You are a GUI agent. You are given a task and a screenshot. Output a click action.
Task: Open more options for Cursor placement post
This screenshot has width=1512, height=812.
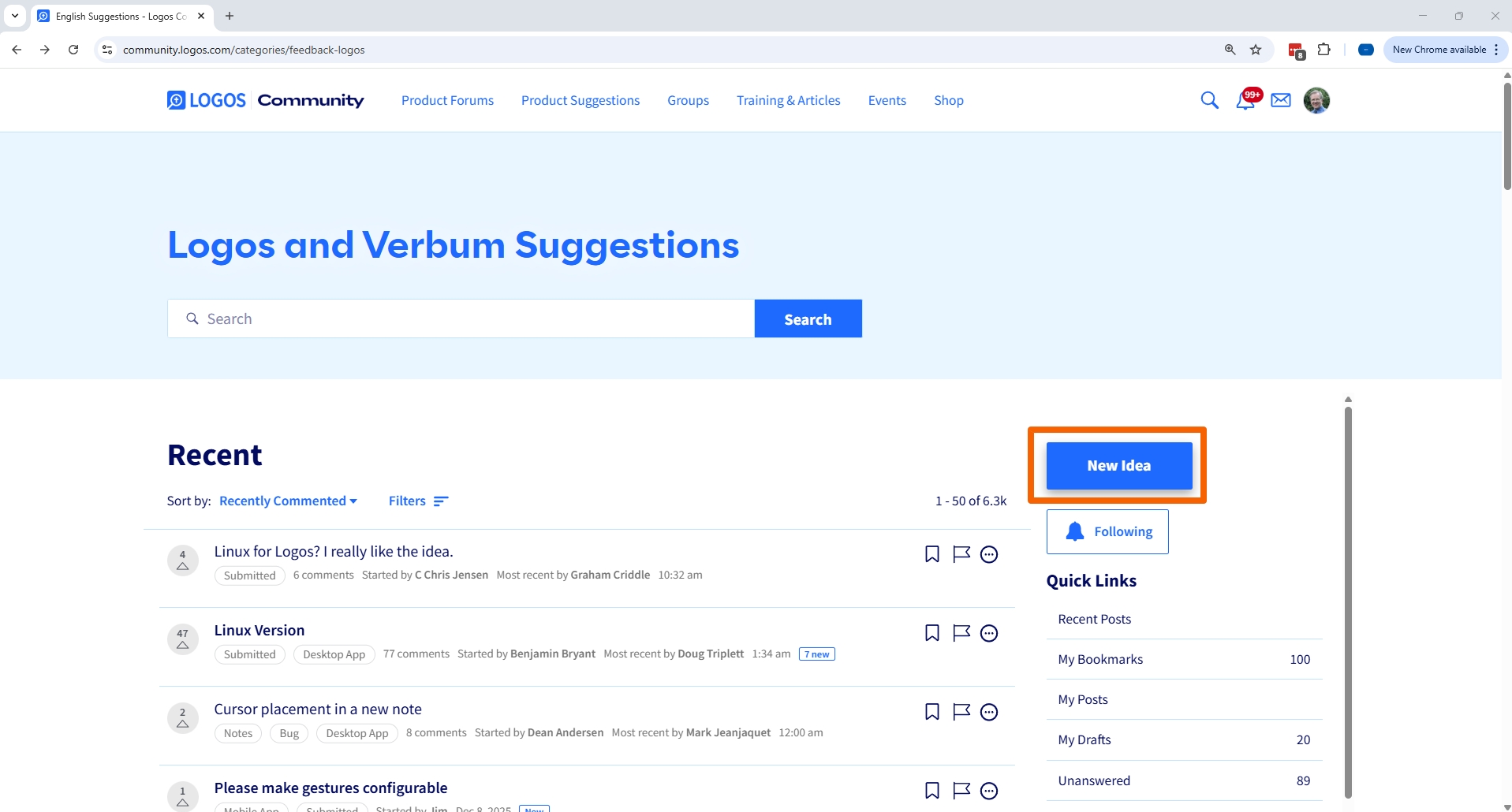click(x=989, y=712)
